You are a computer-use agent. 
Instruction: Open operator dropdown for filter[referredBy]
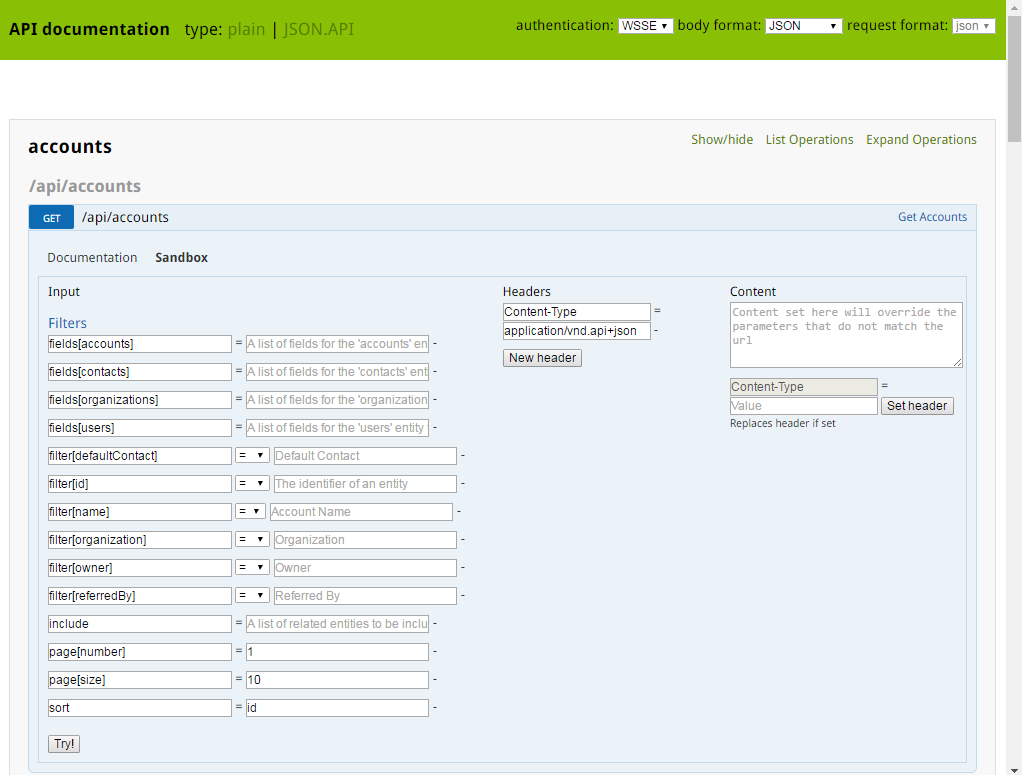pyautogui.click(x=252, y=596)
